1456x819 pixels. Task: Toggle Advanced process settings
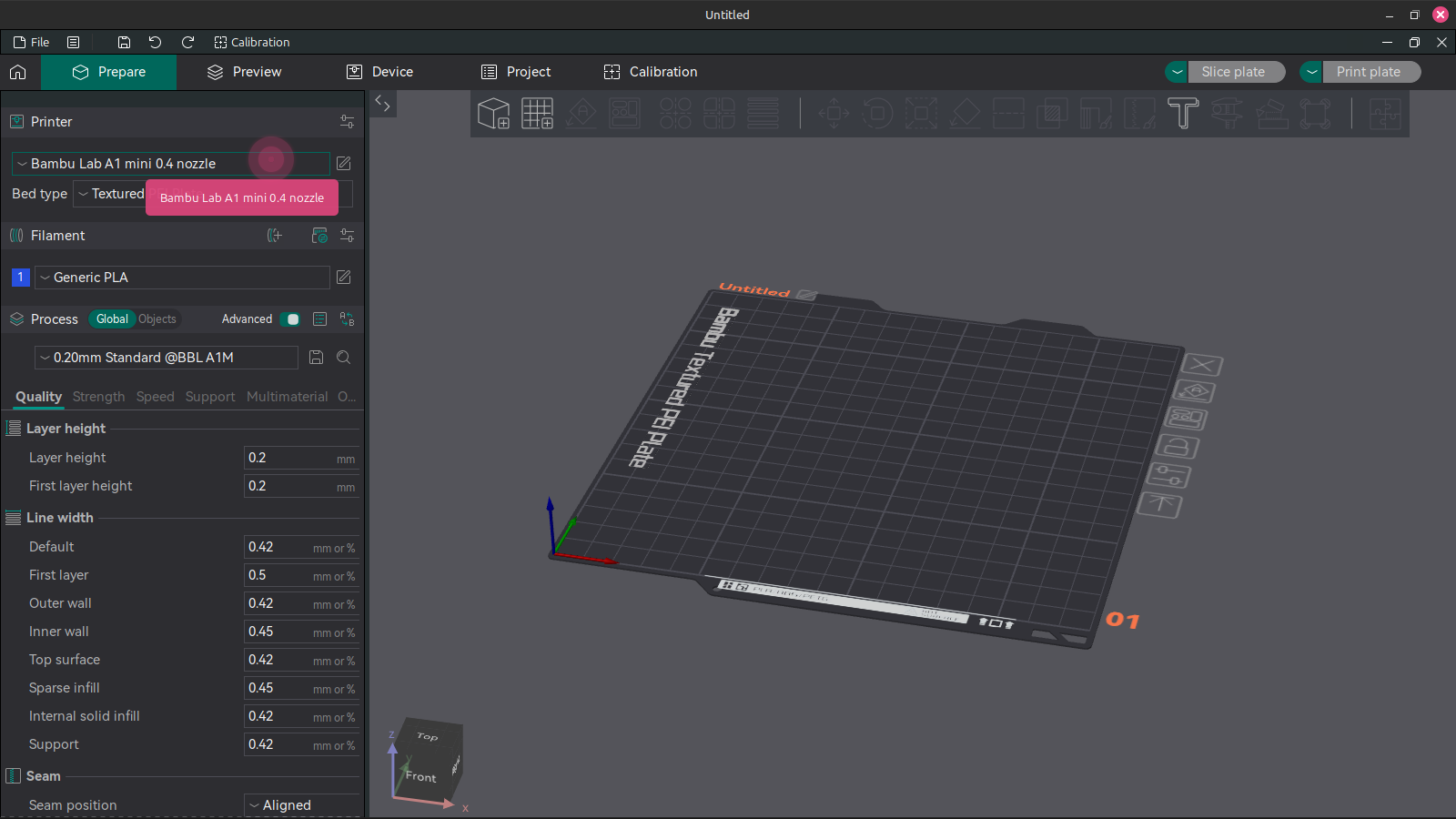coord(291,319)
